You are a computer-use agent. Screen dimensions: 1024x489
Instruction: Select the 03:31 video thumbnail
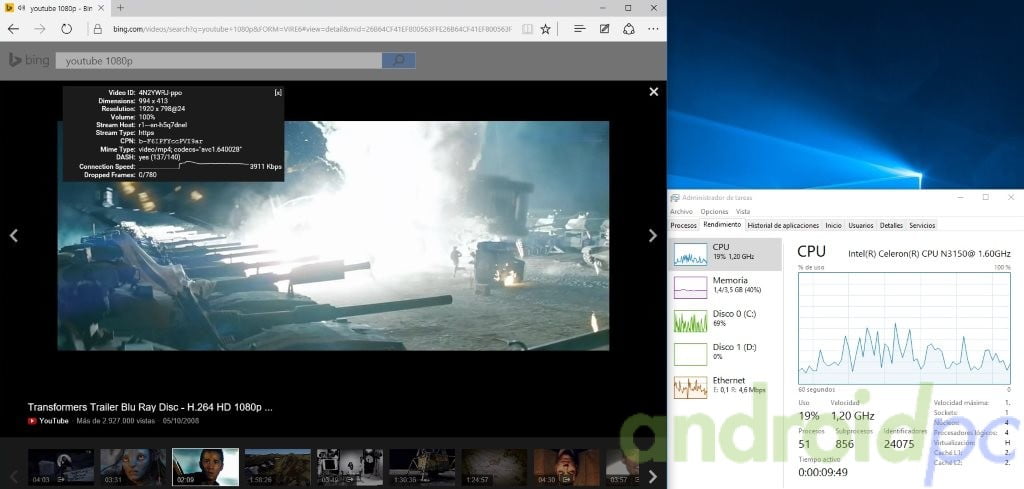[x=133, y=467]
